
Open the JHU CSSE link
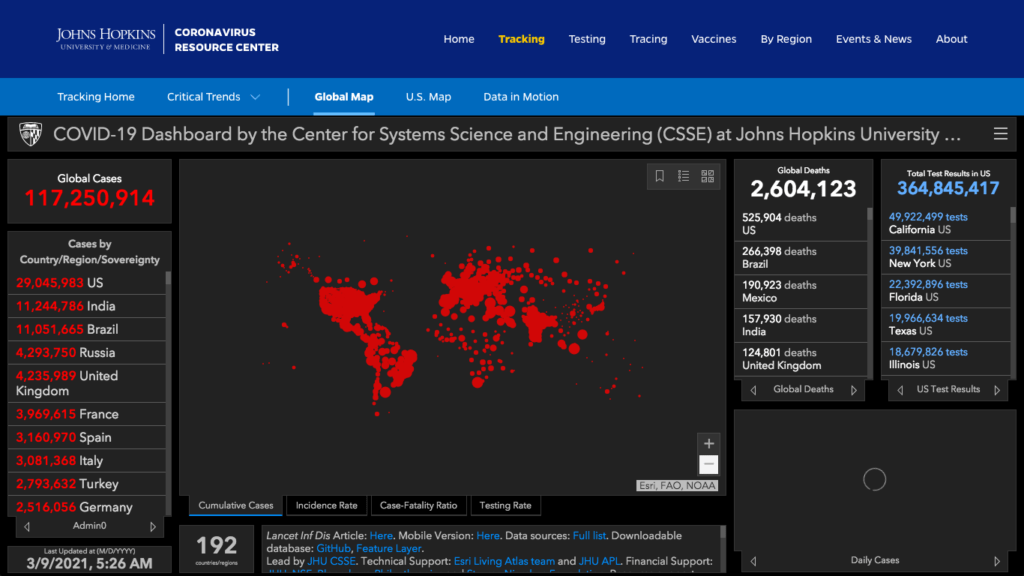(331, 561)
